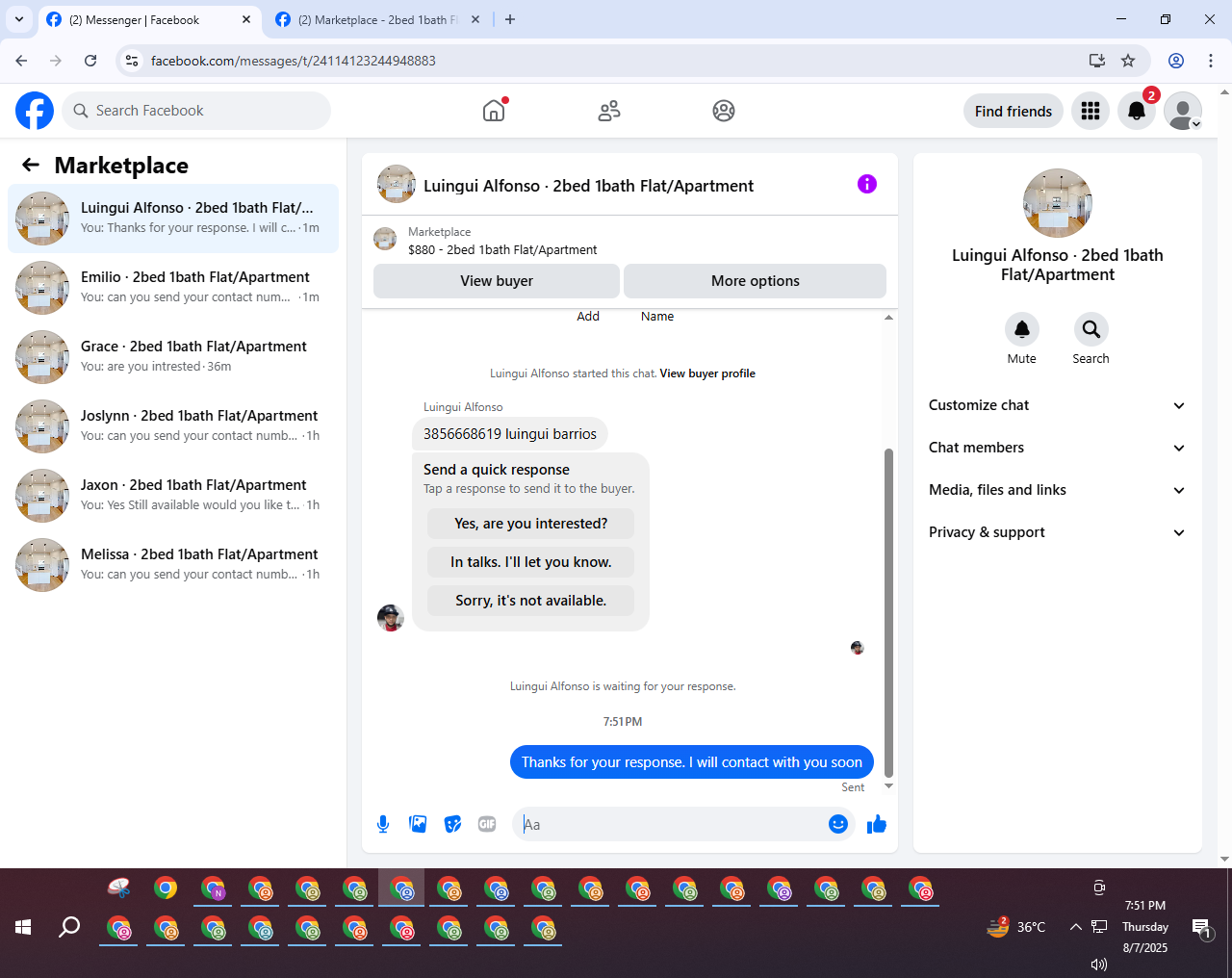Click the address bar URL
This screenshot has width=1232, height=978.
click(294, 61)
